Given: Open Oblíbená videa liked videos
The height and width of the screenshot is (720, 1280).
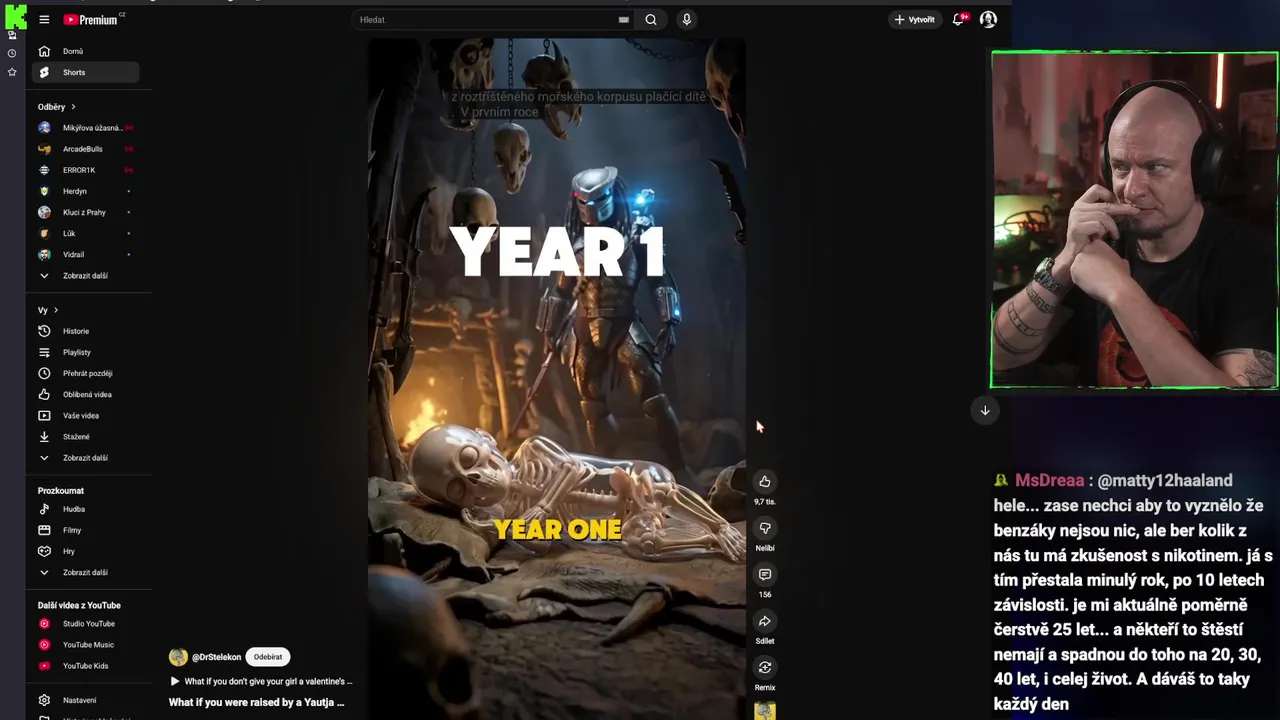Looking at the screenshot, I should (x=85, y=394).
